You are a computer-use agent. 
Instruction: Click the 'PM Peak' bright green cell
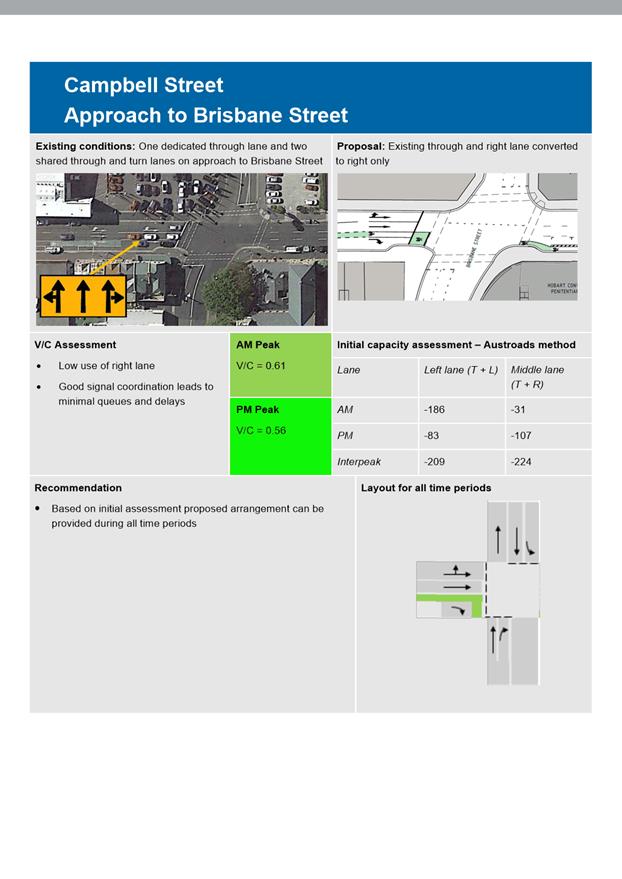280,436
